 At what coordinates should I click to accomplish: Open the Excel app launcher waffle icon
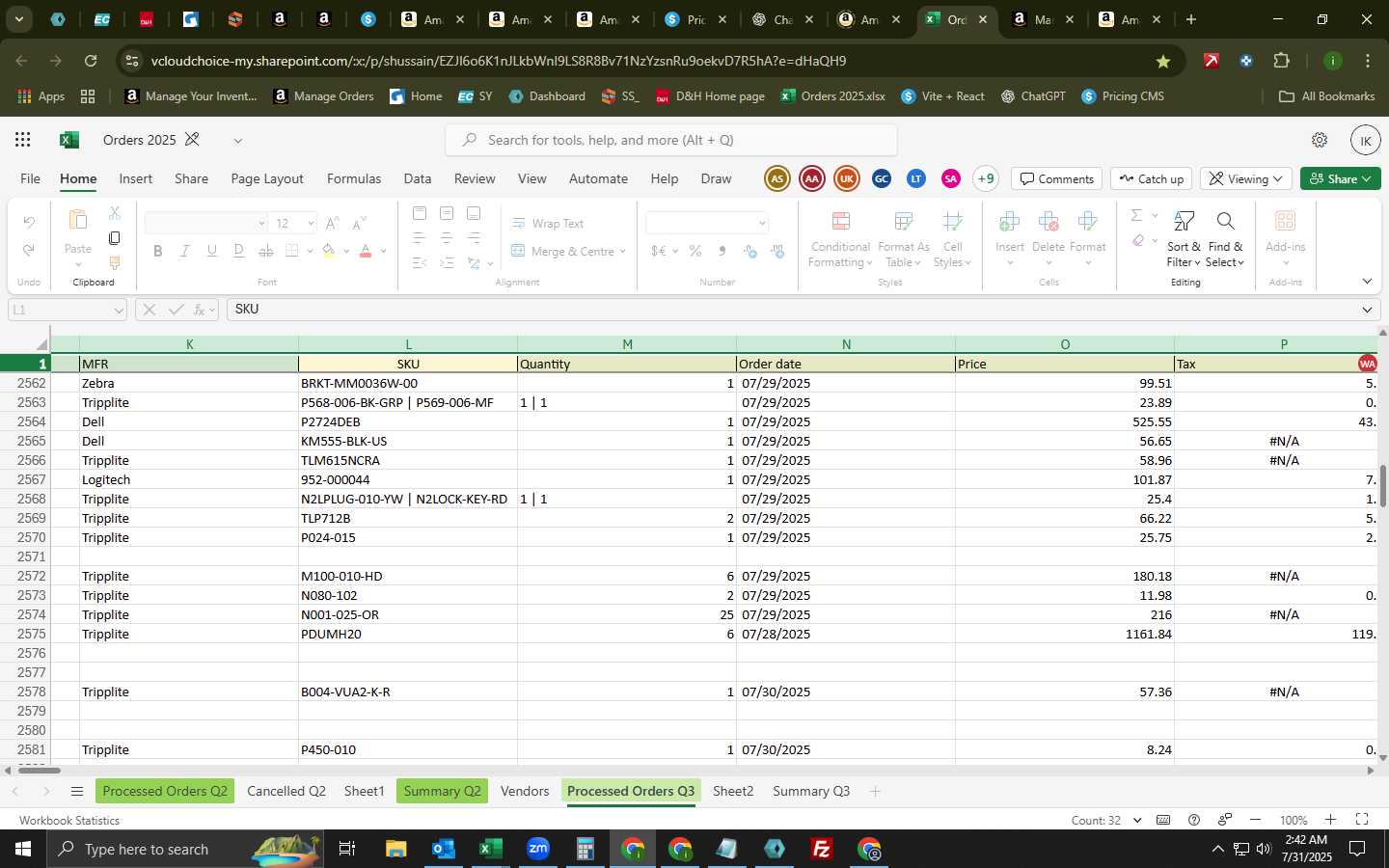pos(23,140)
